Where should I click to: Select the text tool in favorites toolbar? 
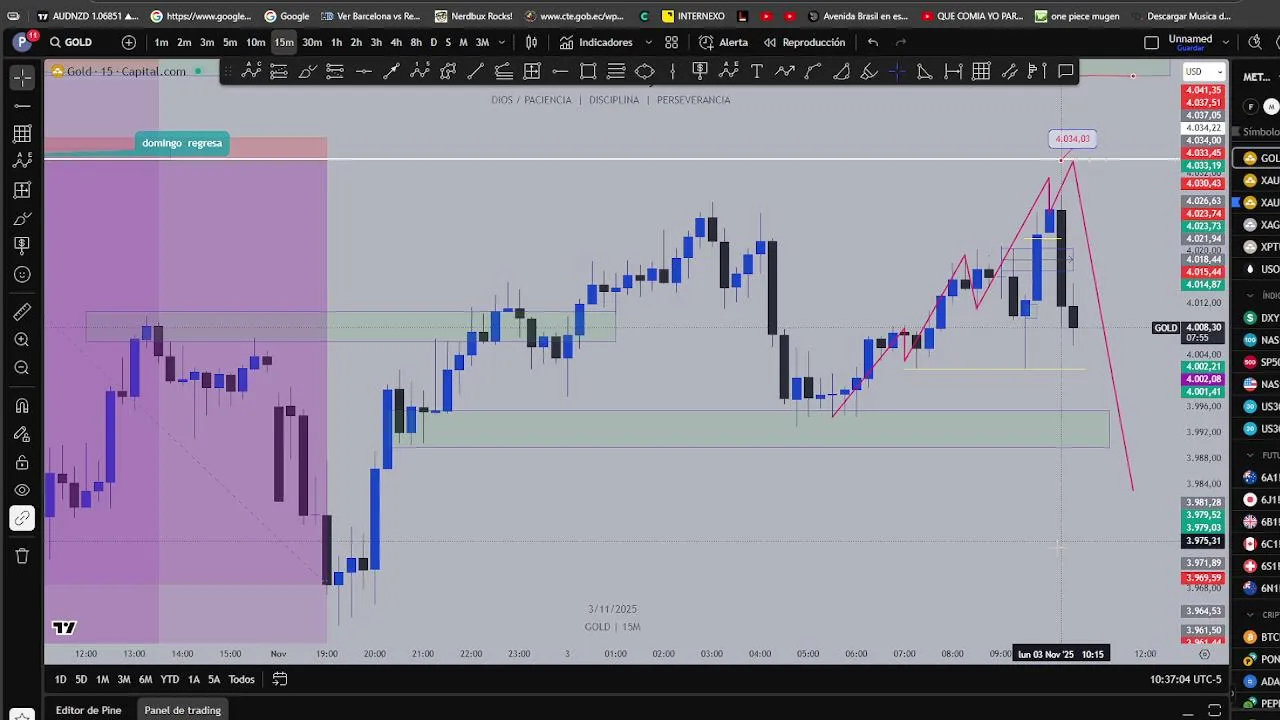click(x=757, y=71)
